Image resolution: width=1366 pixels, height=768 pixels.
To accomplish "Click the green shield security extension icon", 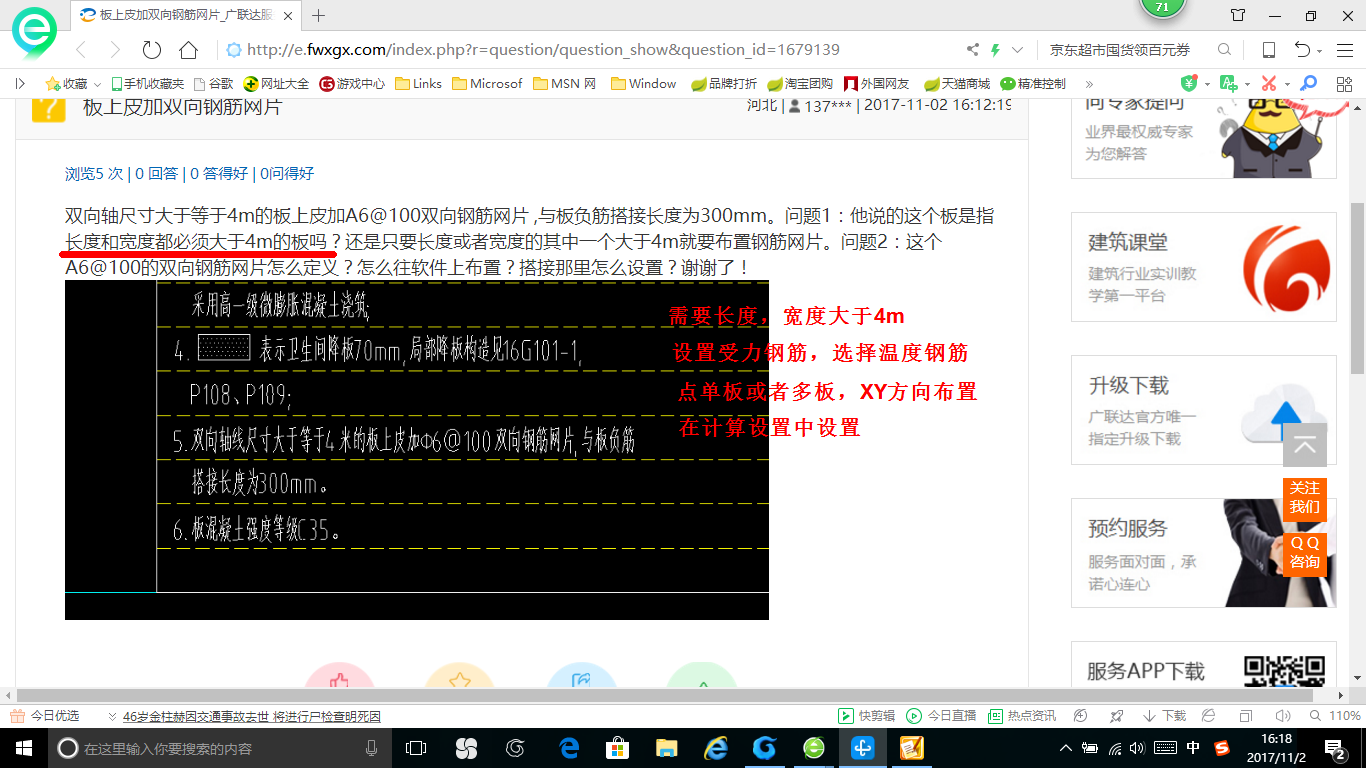I will (1190, 84).
